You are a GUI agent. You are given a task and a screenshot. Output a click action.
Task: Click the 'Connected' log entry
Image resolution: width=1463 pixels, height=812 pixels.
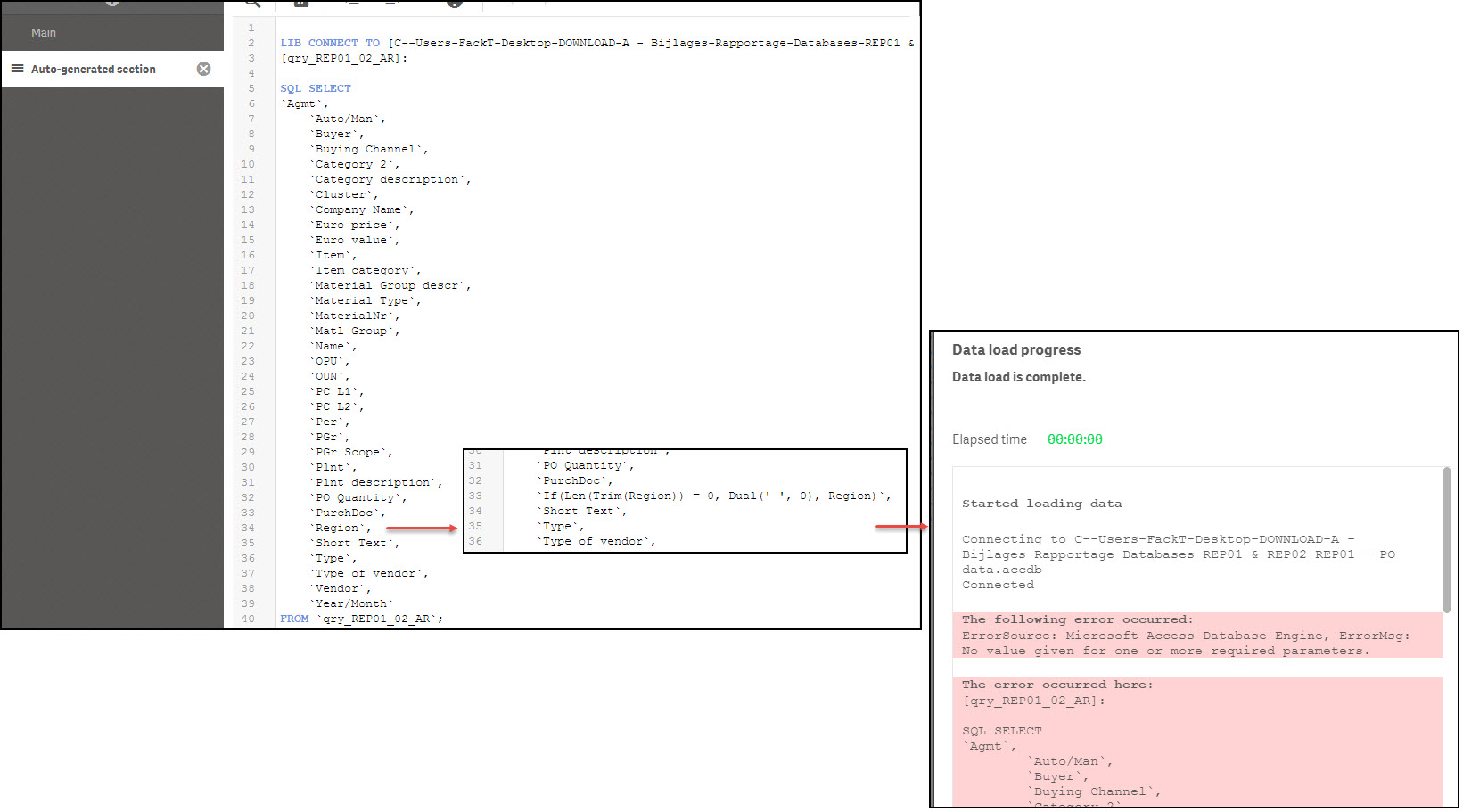pos(999,585)
